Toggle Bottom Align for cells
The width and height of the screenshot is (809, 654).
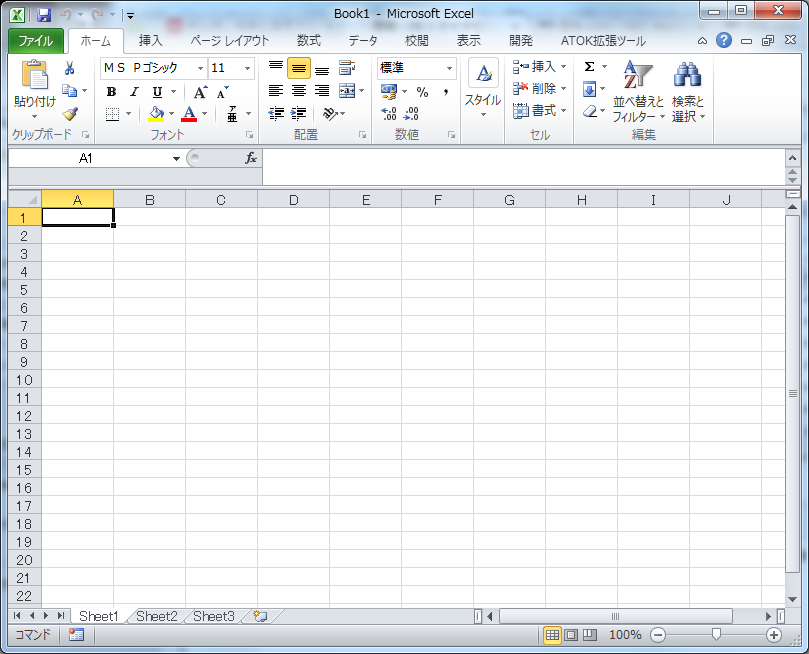click(x=321, y=68)
